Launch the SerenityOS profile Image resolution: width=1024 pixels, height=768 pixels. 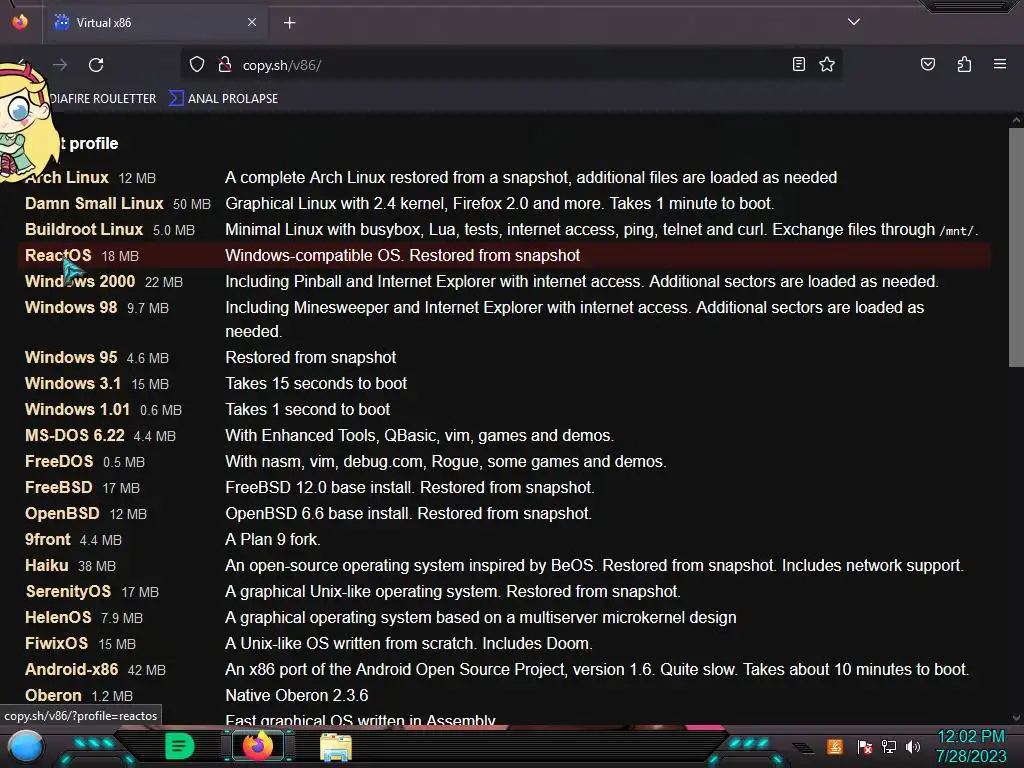click(x=68, y=592)
